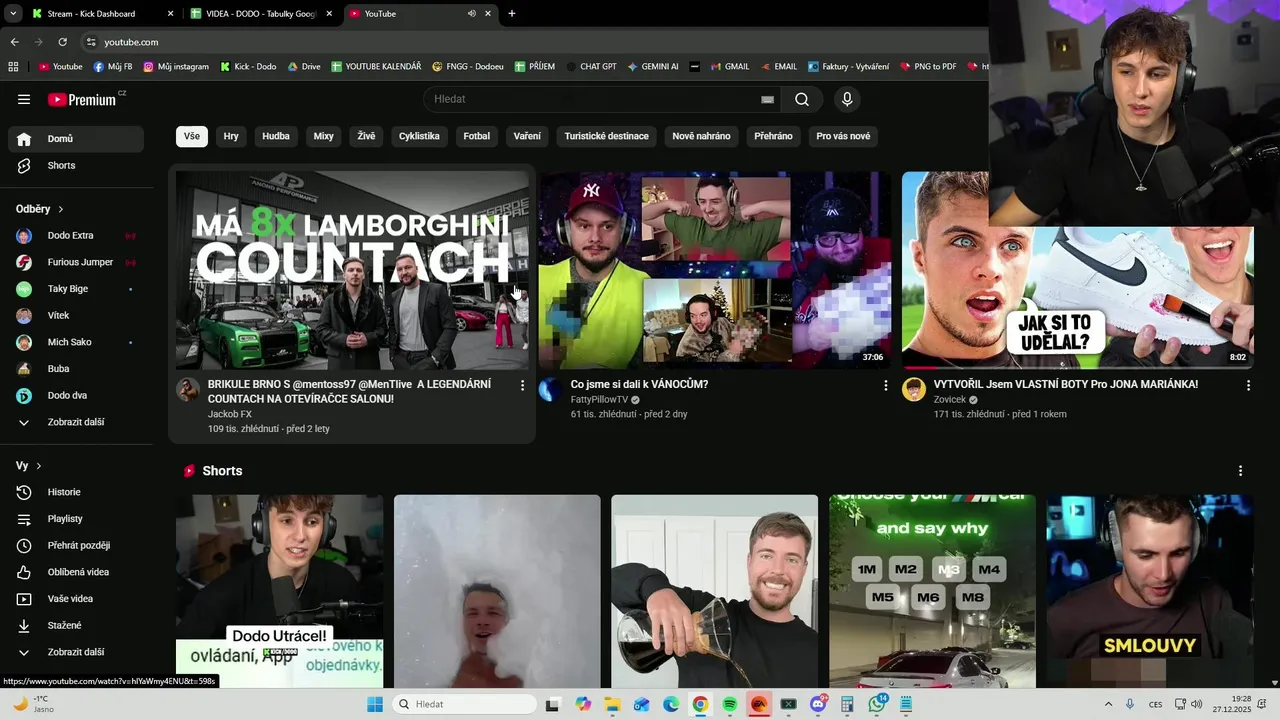Select the Živě filter chip

tap(367, 136)
